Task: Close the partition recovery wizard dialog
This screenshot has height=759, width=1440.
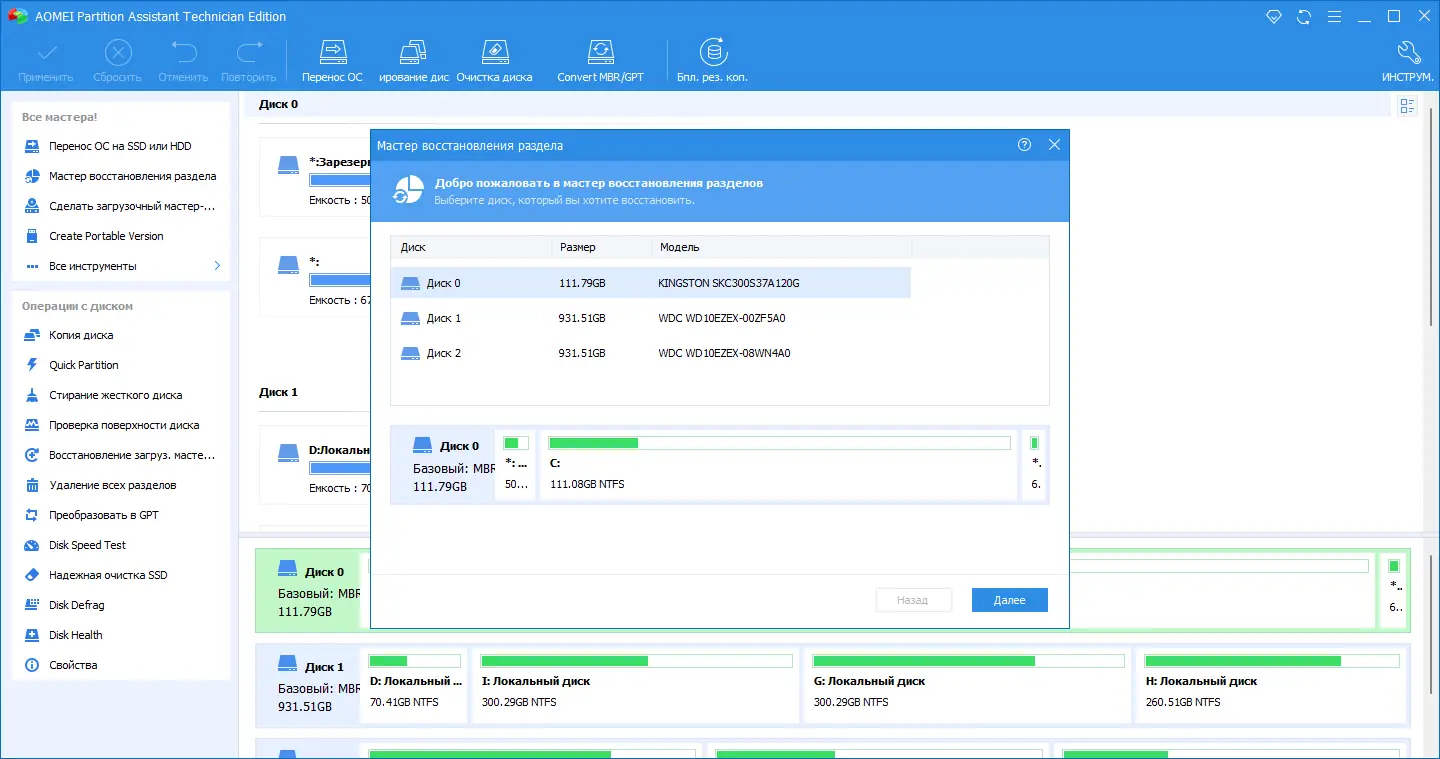Action: tap(1054, 145)
